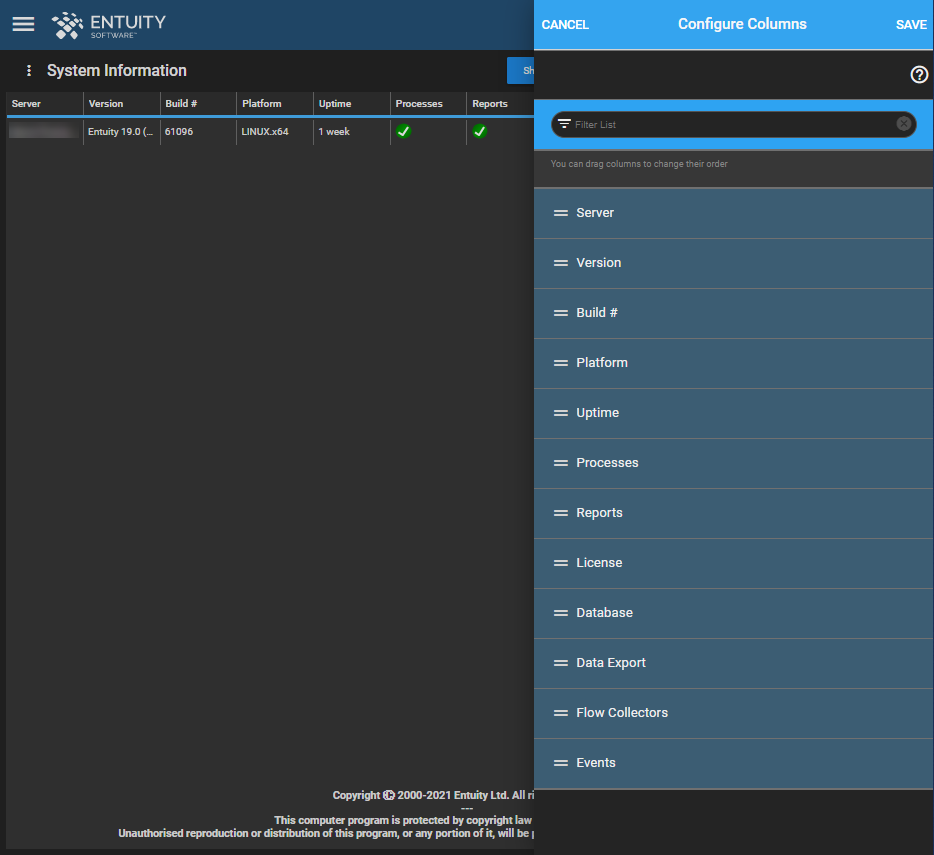Open the hamburger main menu
This screenshot has height=855, width=934.
[x=23, y=24]
